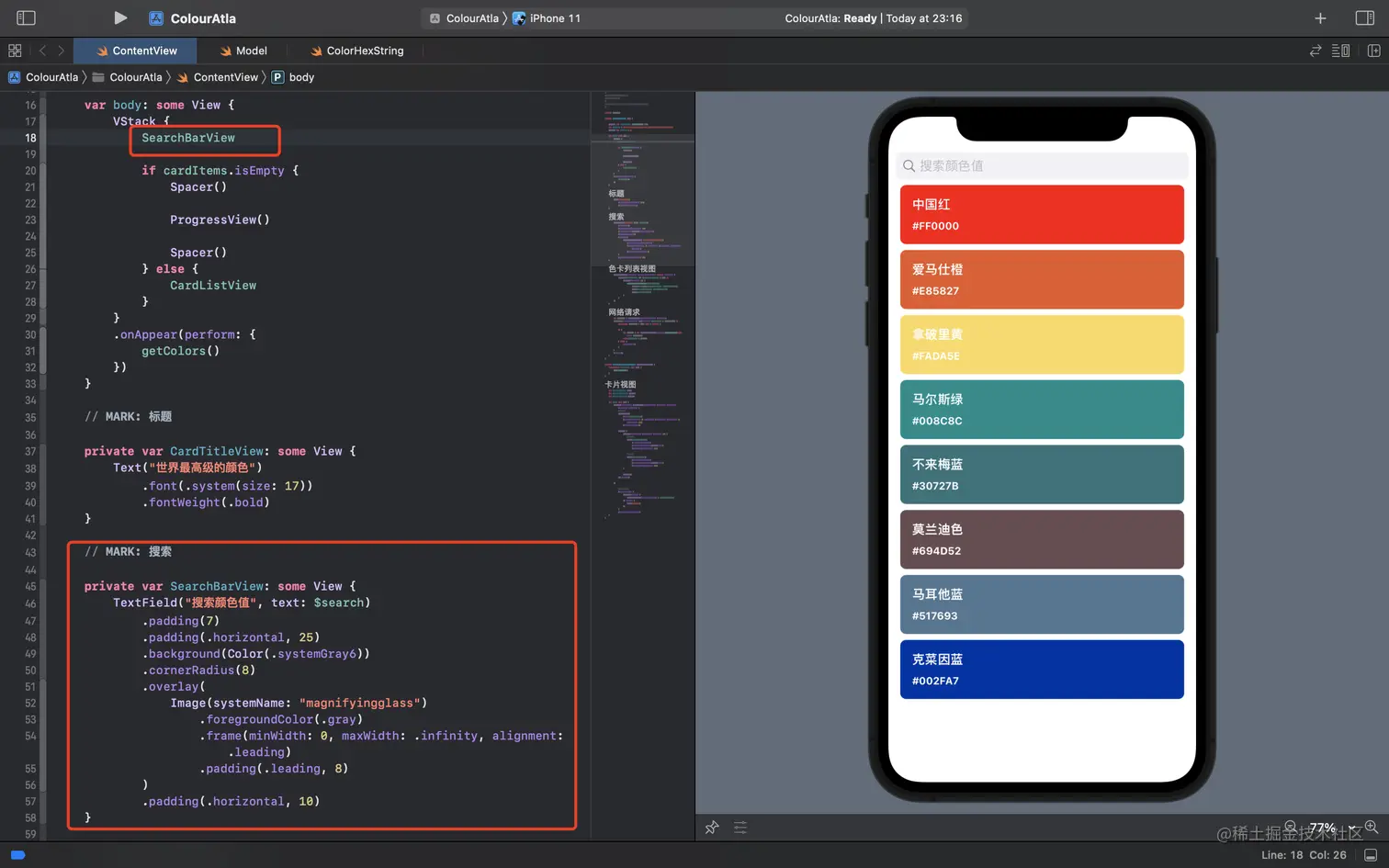Open preview variants settings icon
1389x868 pixels.
(740, 828)
